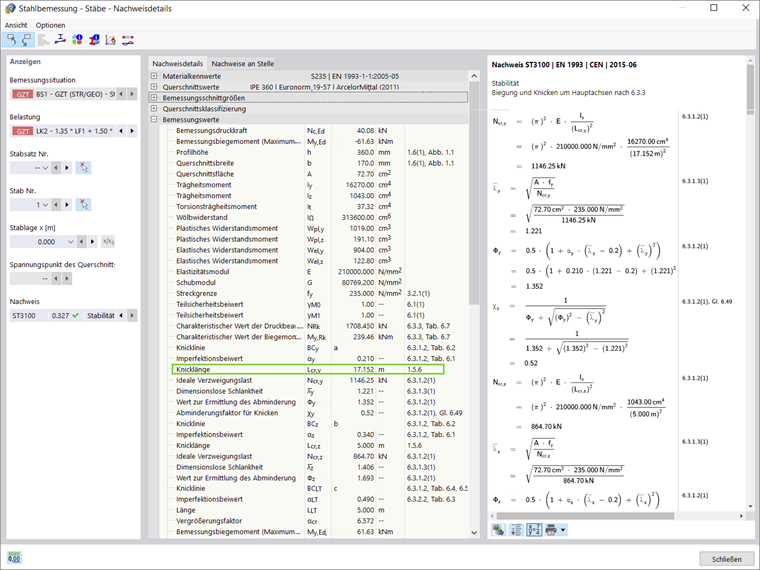Click the curve diagram toolbar icon

point(111,40)
